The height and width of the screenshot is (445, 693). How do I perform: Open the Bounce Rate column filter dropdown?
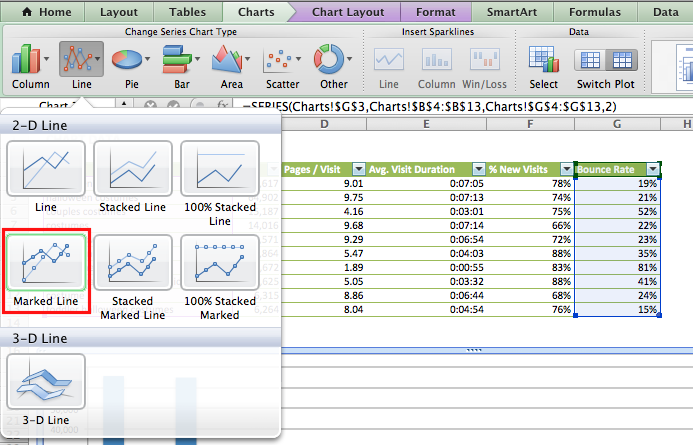(653, 170)
